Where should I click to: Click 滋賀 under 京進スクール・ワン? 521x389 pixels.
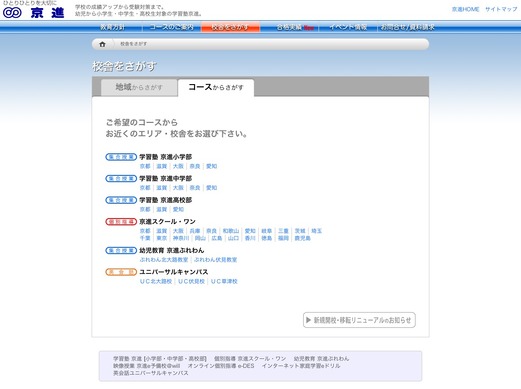pos(162,231)
